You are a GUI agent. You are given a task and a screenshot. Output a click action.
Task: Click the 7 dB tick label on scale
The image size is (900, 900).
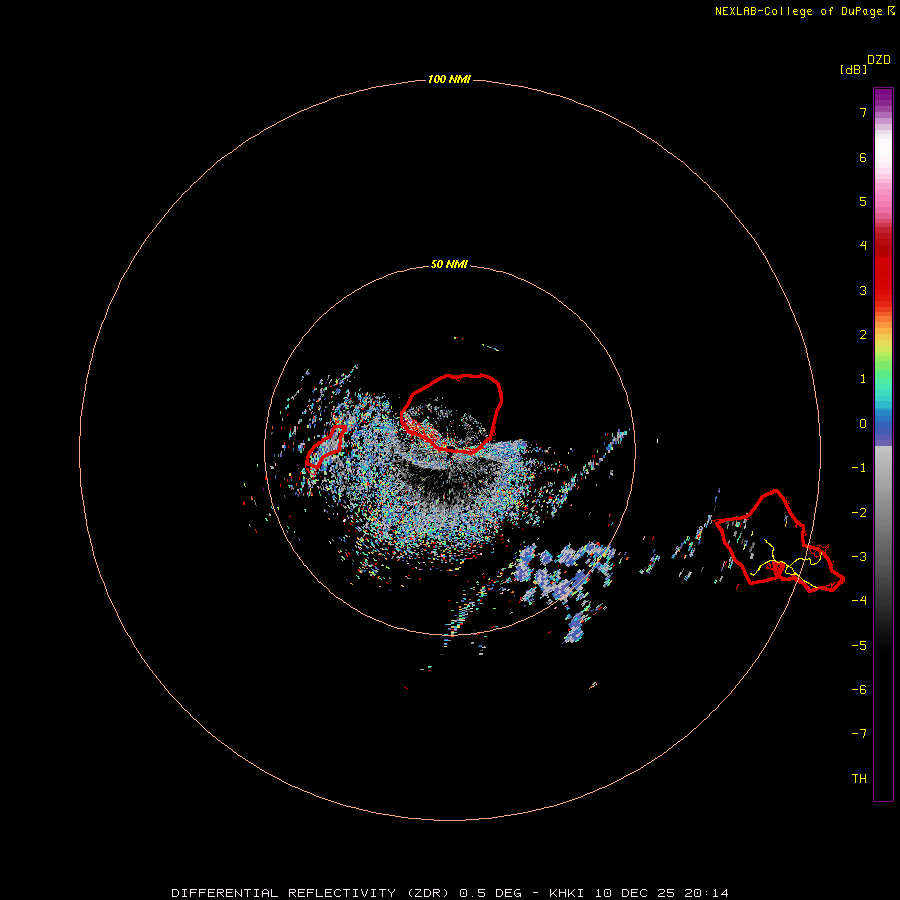(x=863, y=112)
